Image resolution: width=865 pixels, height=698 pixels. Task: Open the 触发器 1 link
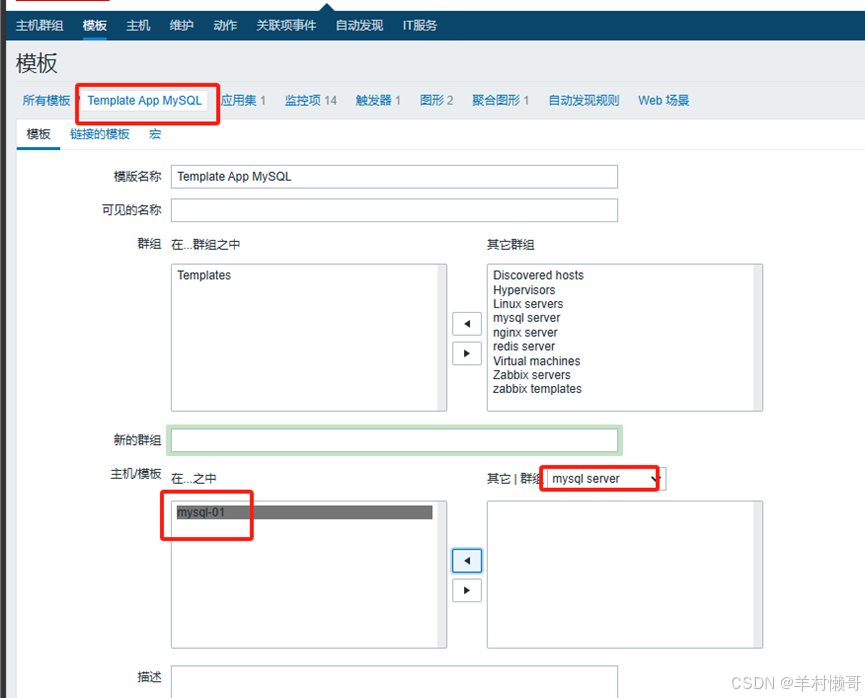378,100
